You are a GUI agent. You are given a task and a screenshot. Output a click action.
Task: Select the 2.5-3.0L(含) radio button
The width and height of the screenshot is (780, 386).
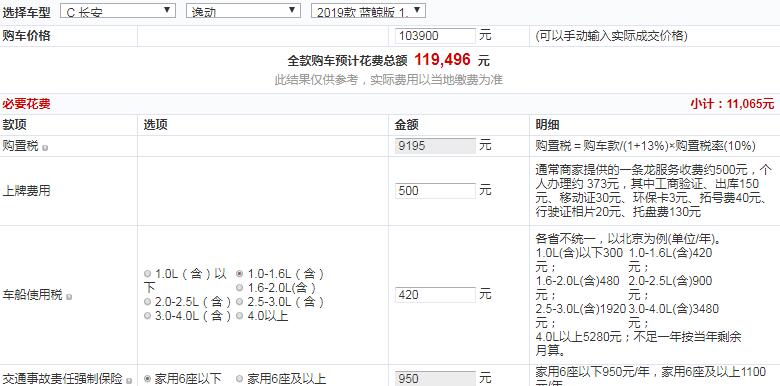click(x=239, y=301)
